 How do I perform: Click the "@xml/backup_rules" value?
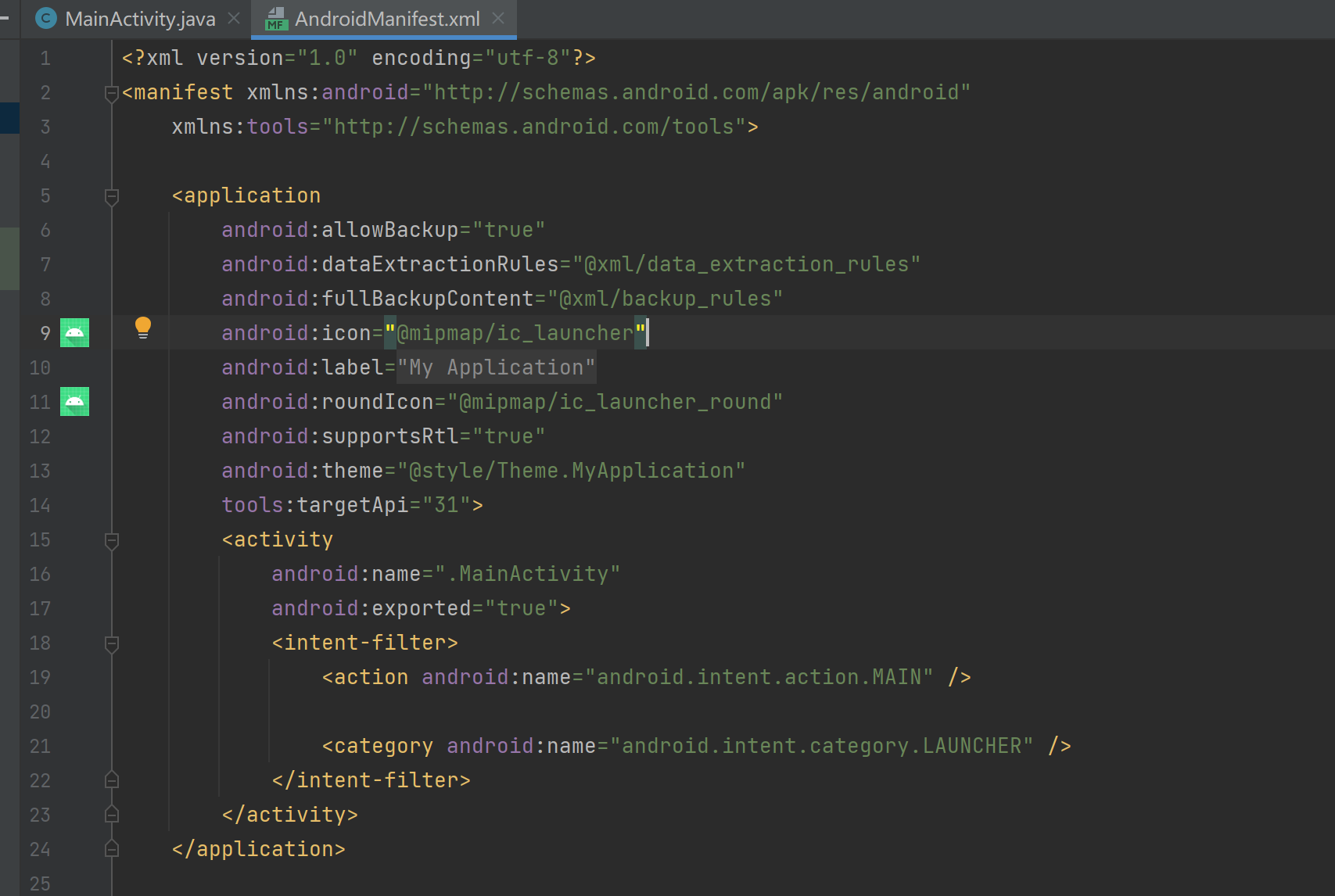point(666,299)
